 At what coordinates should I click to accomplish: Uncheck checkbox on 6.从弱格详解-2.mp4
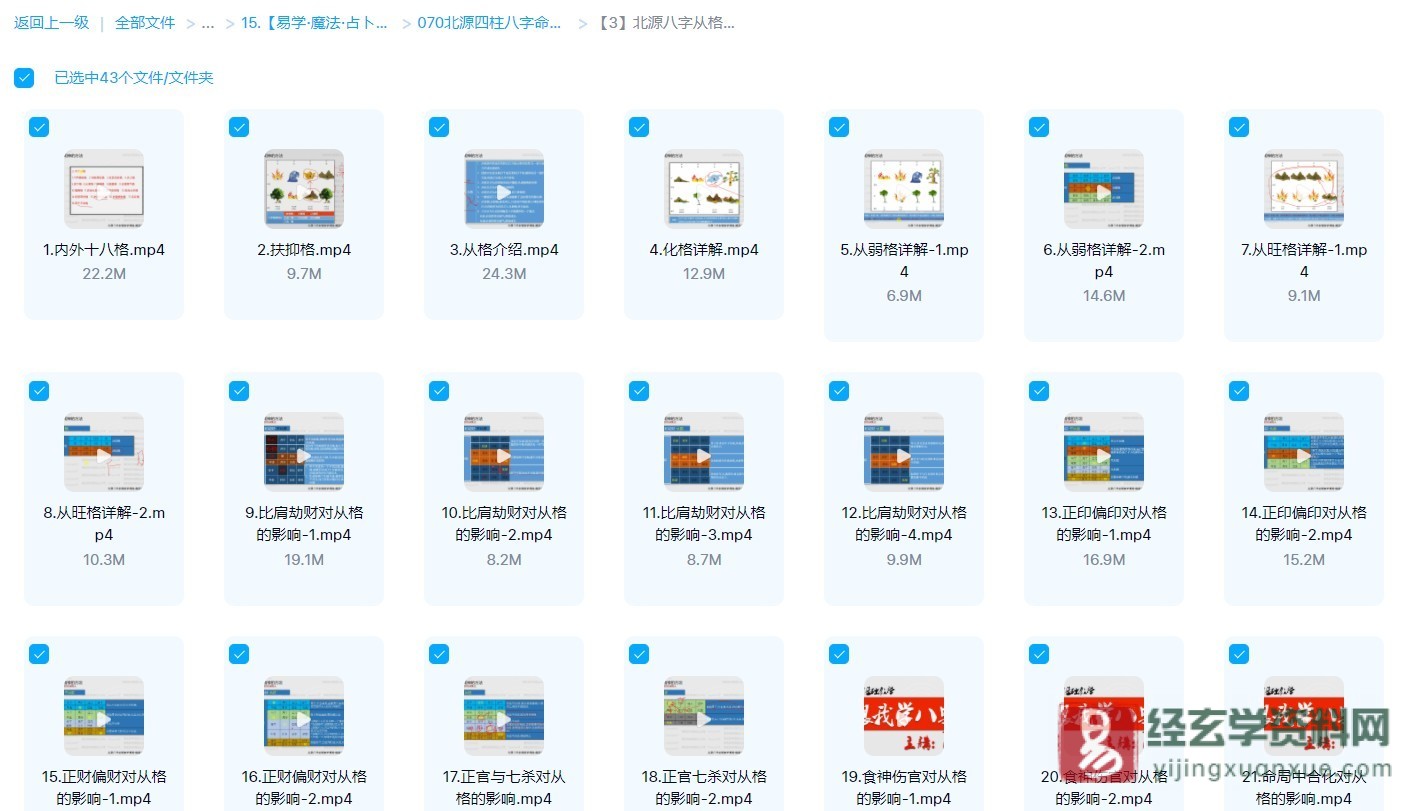1039,127
